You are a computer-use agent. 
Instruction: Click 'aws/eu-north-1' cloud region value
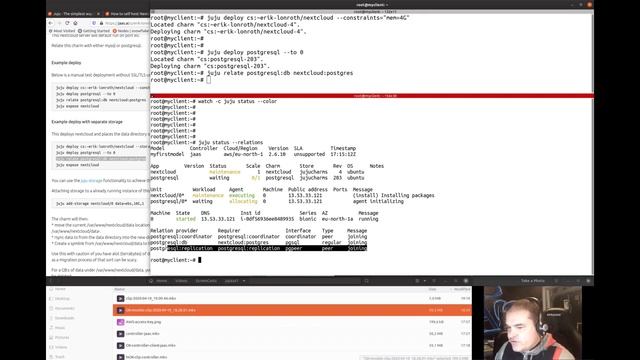243,154
